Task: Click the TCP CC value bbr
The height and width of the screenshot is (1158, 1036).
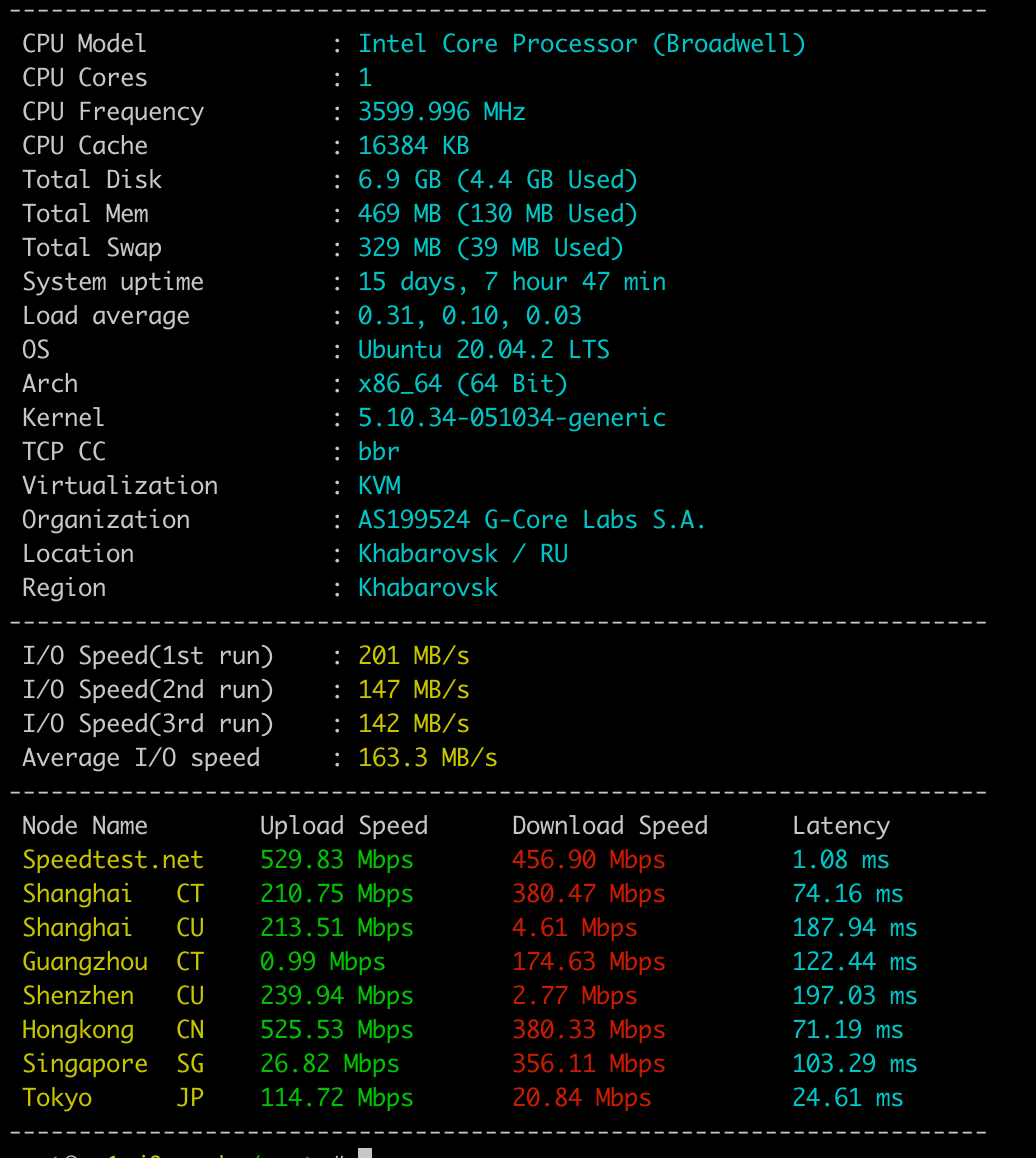Action: [x=379, y=452]
